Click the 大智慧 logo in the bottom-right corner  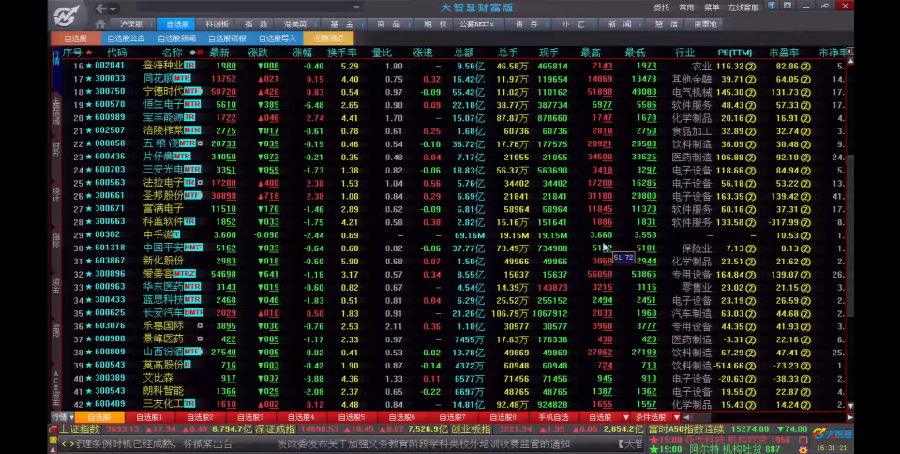(x=832, y=433)
